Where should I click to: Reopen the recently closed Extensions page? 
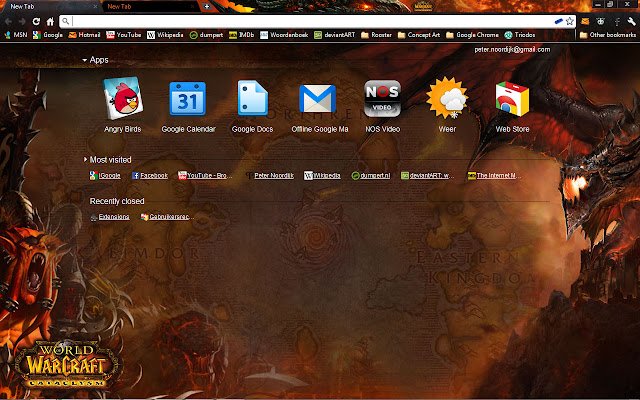point(110,217)
